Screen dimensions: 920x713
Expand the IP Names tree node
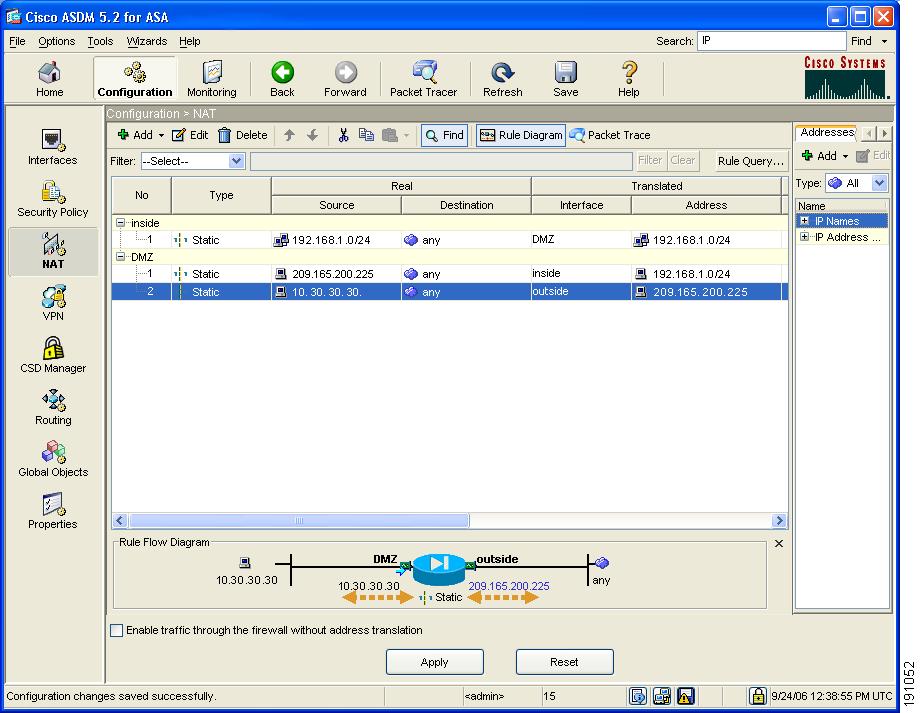804,221
